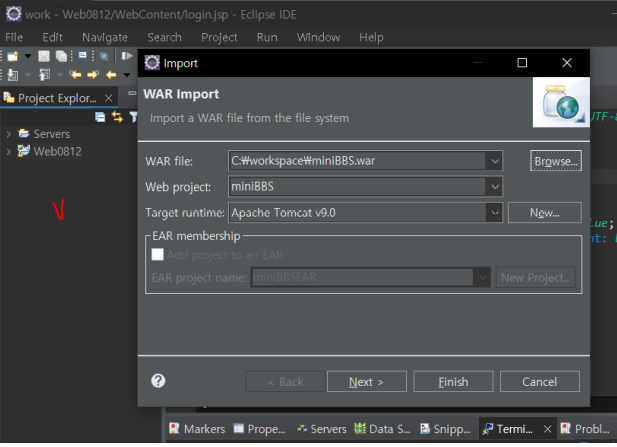Click the Servers folder icon

click(24, 134)
